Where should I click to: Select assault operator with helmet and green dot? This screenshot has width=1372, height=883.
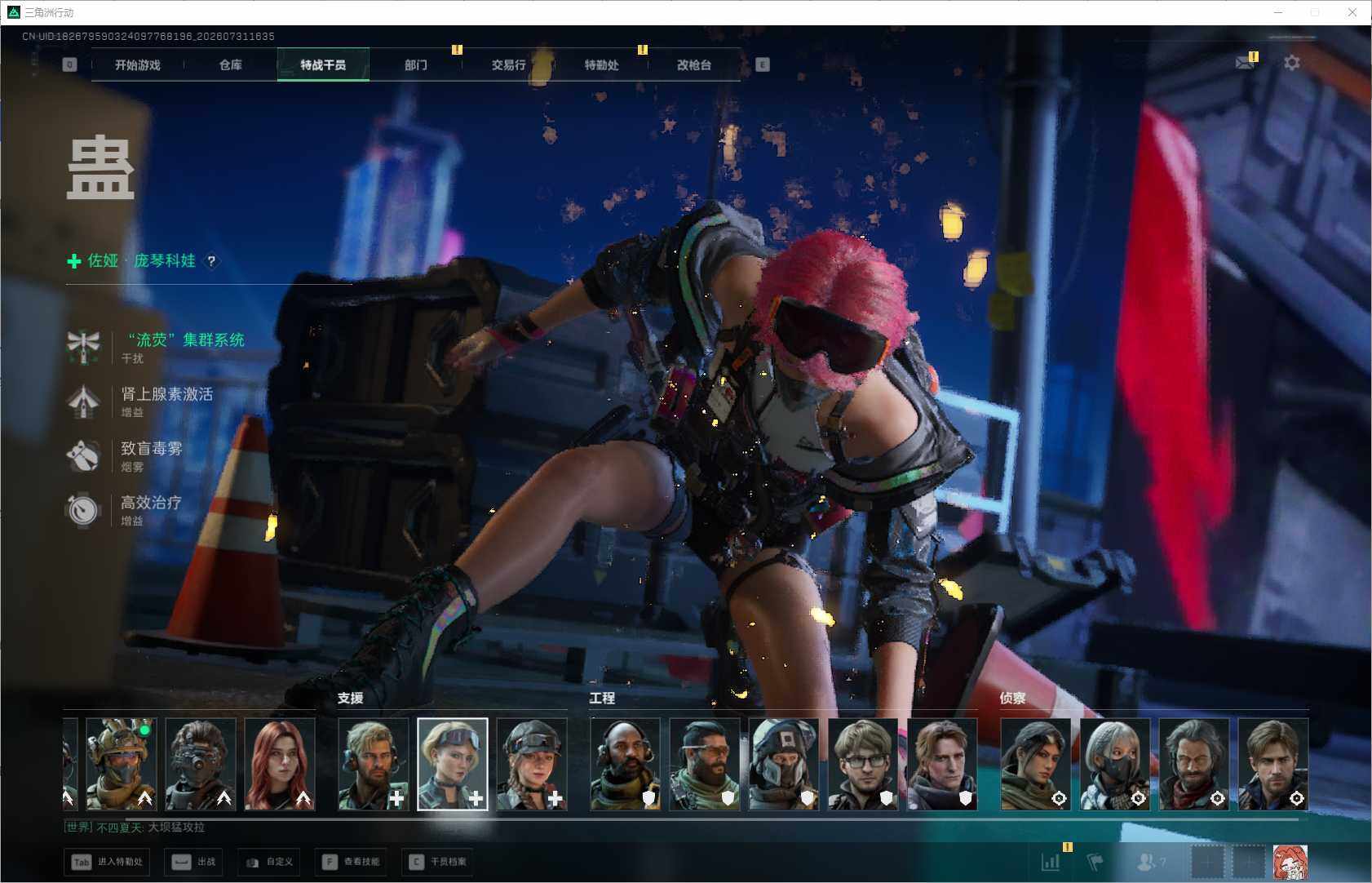tap(122, 765)
